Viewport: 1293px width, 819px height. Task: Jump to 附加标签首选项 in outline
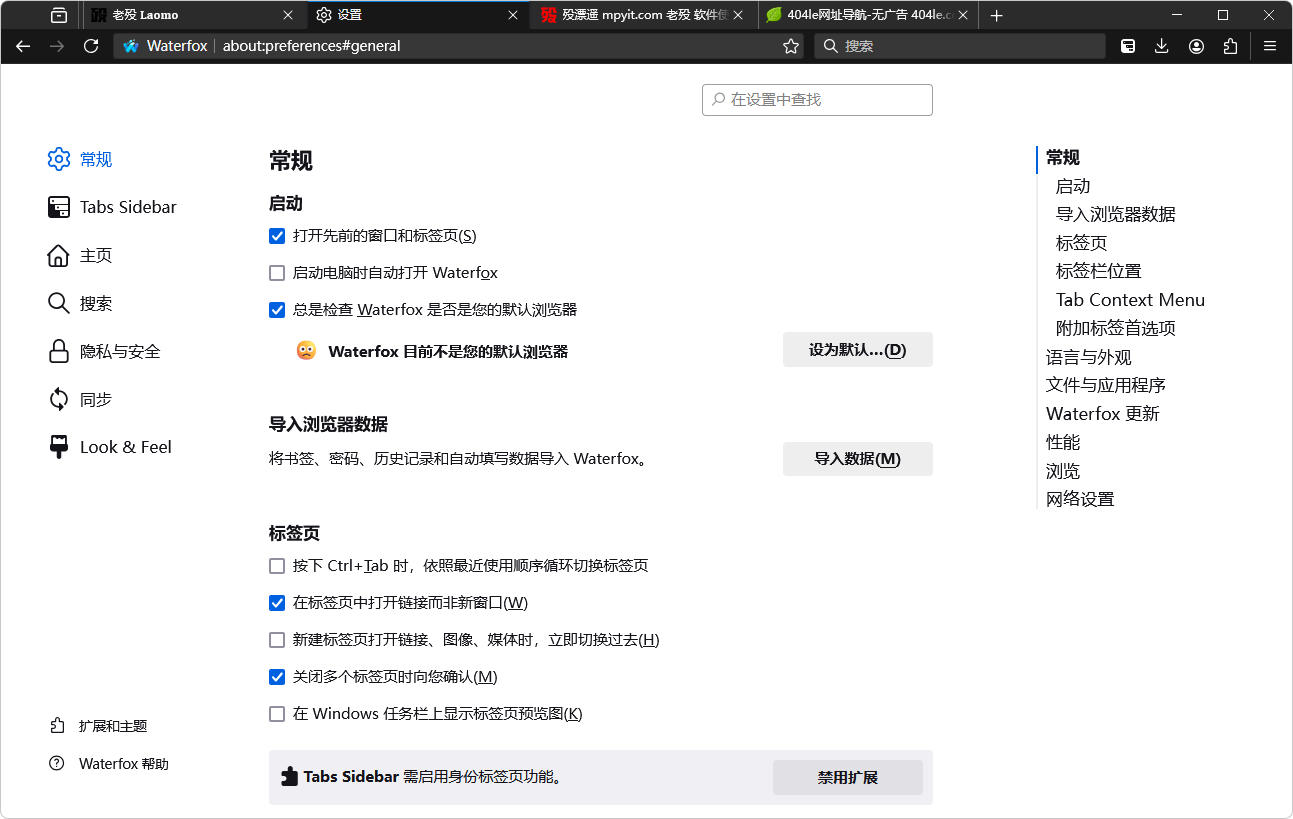point(1116,328)
